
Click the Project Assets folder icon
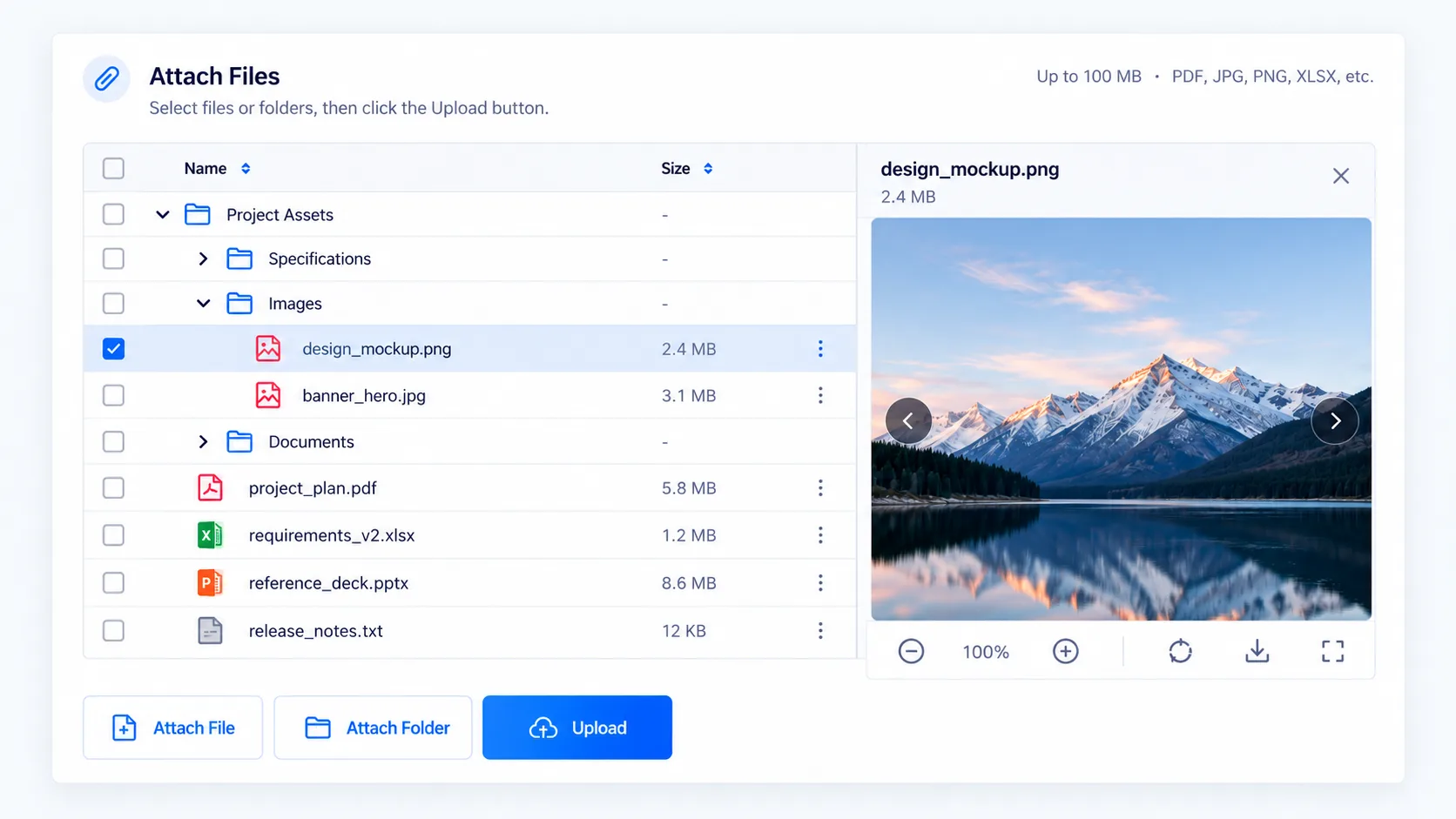(x=198, y=214)
